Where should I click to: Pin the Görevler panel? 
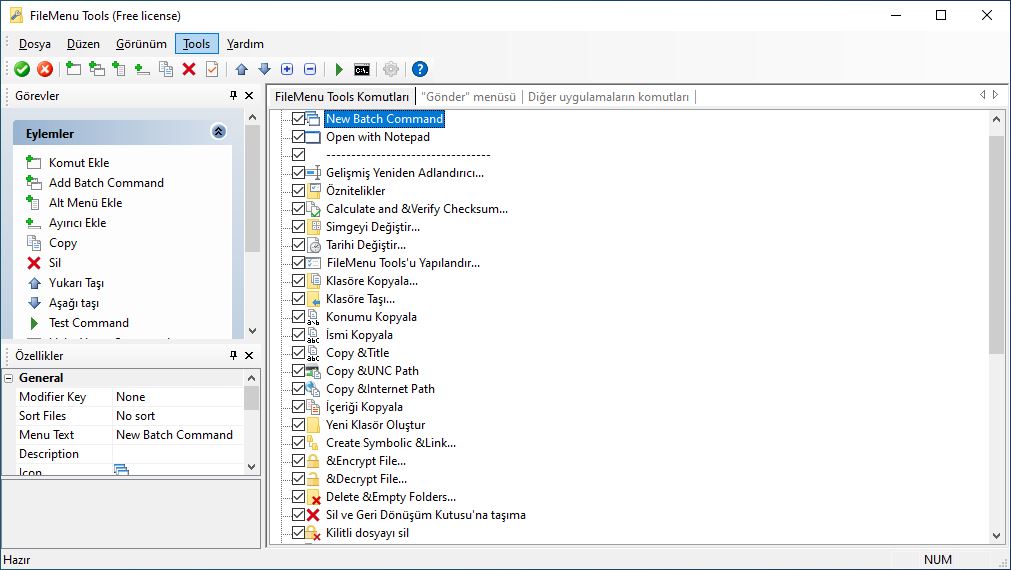click(233, 95)
